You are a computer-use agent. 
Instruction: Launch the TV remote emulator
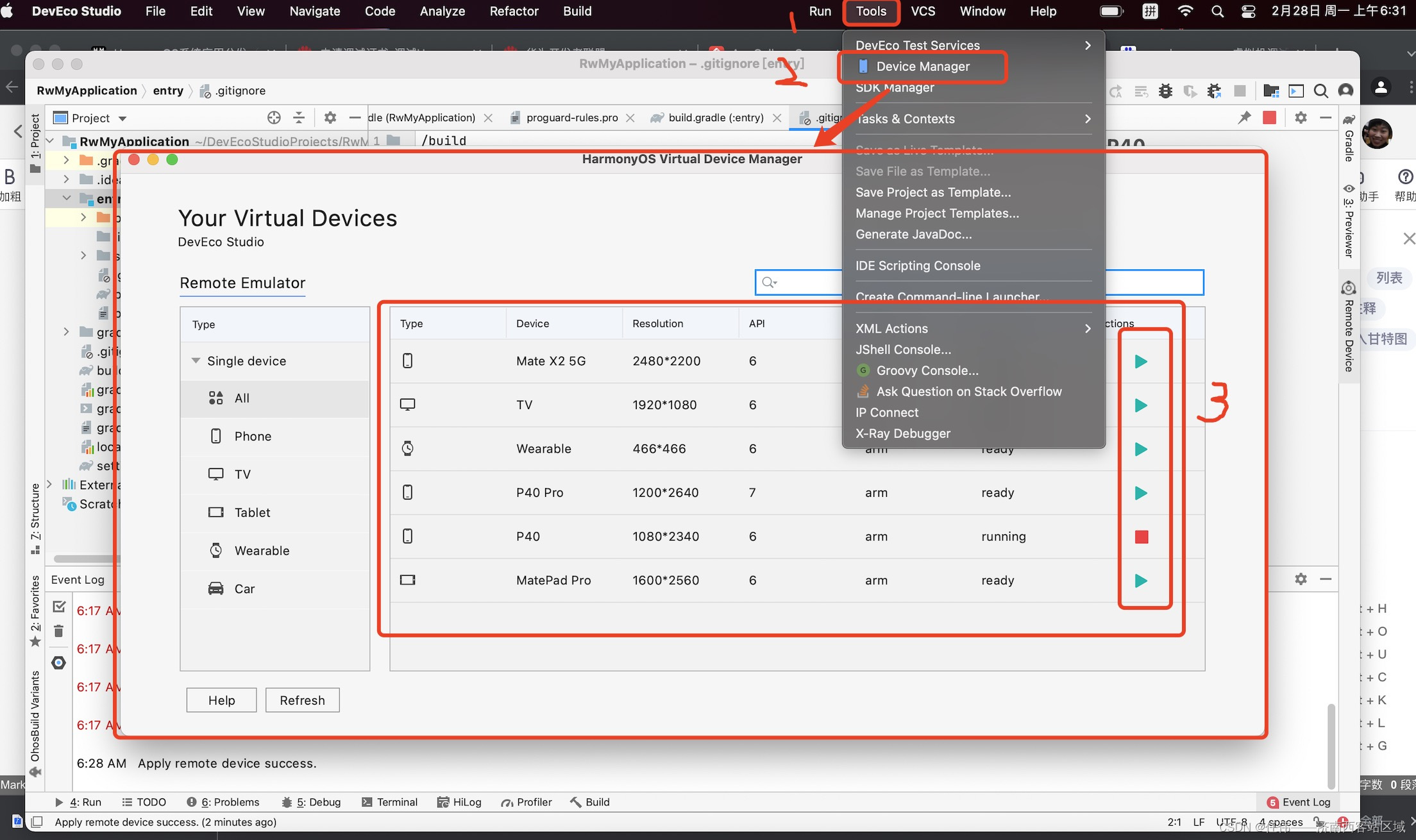[x=1141, y=405]
